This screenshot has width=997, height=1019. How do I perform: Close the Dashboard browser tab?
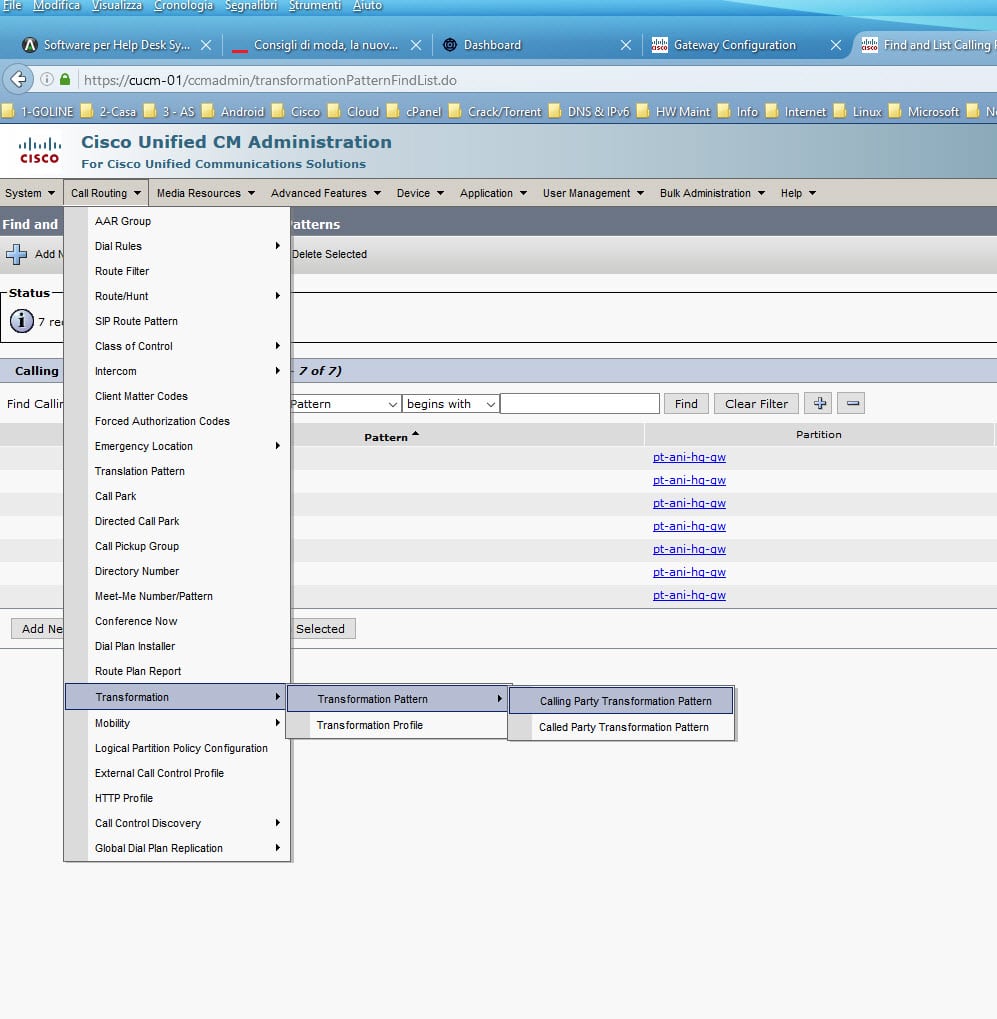(x=625, y=45)
